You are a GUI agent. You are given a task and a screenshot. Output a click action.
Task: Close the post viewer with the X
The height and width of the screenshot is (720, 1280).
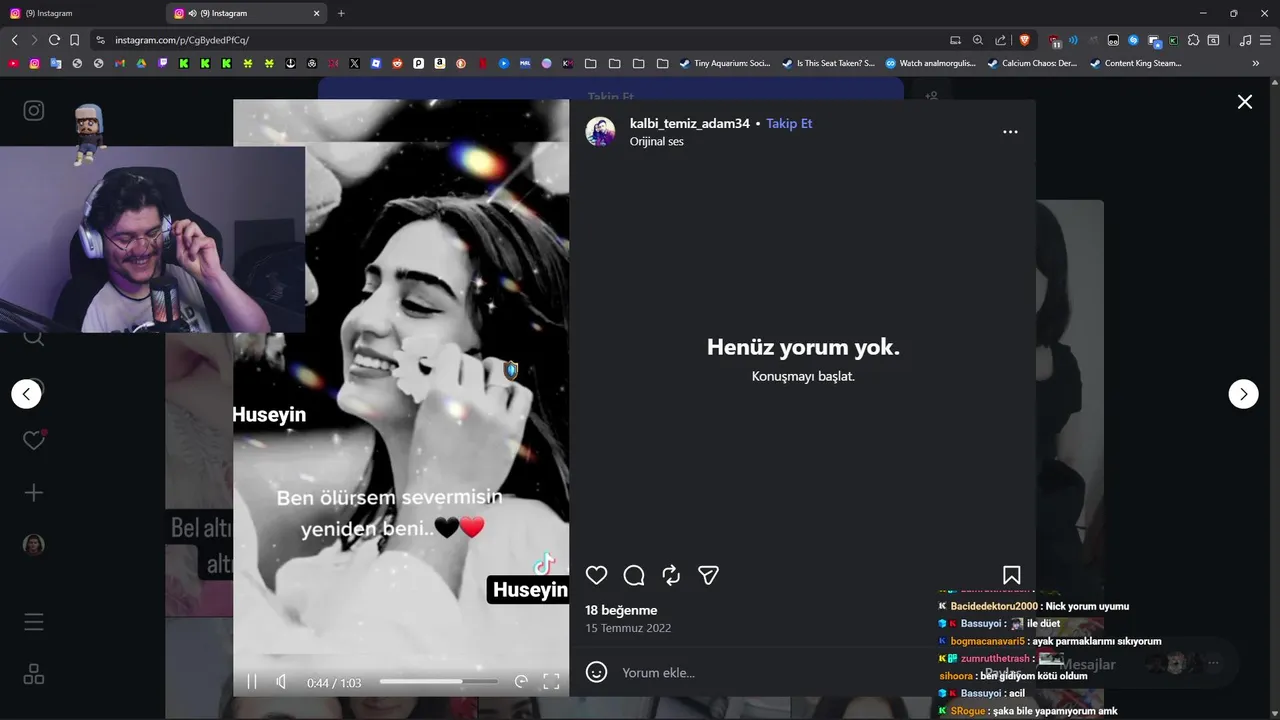[1245, 102]
